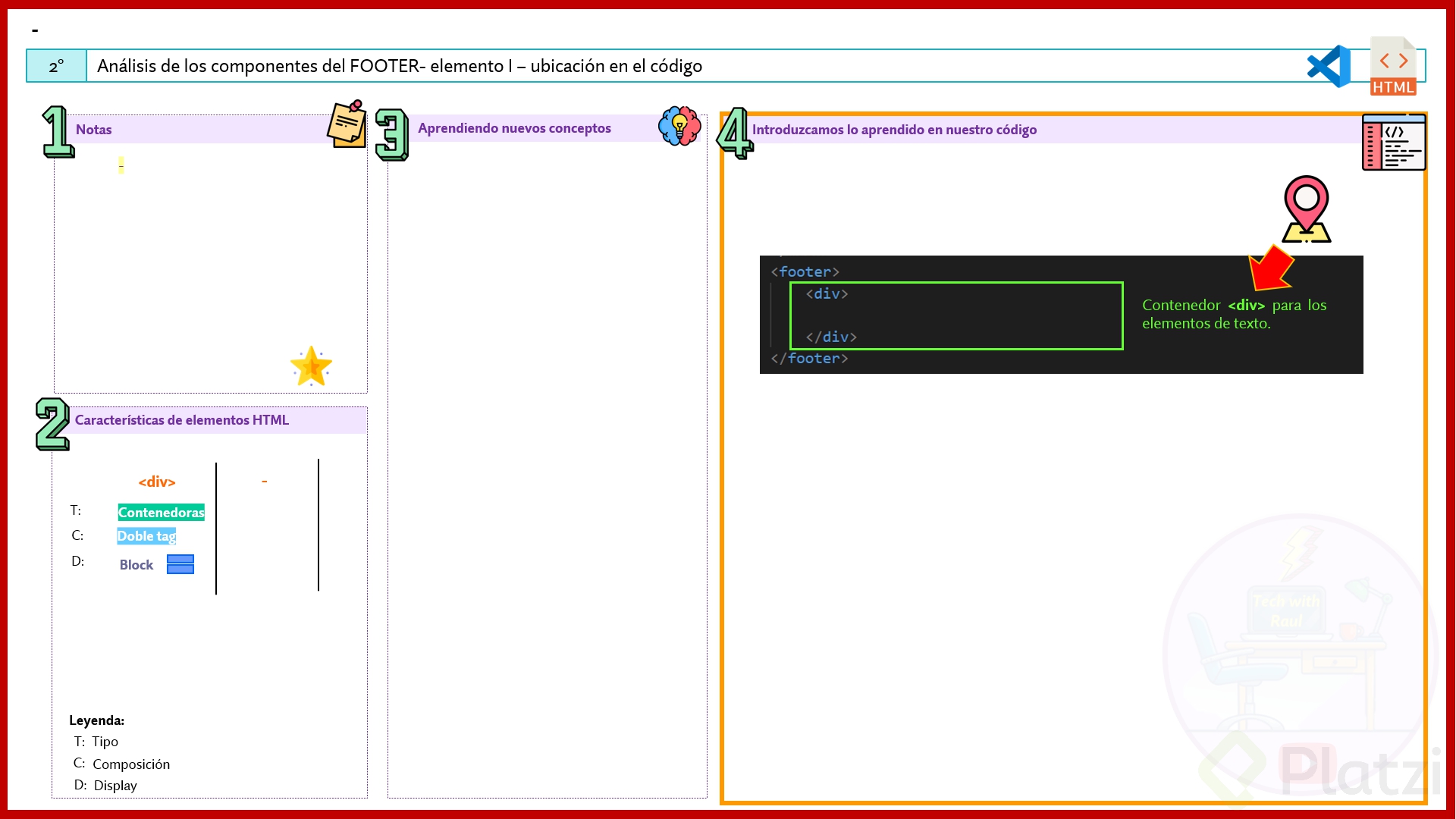Click the 2° slide number cell
The height and width of the screenshot is (819, 1456).
click(x=56, y=66)
